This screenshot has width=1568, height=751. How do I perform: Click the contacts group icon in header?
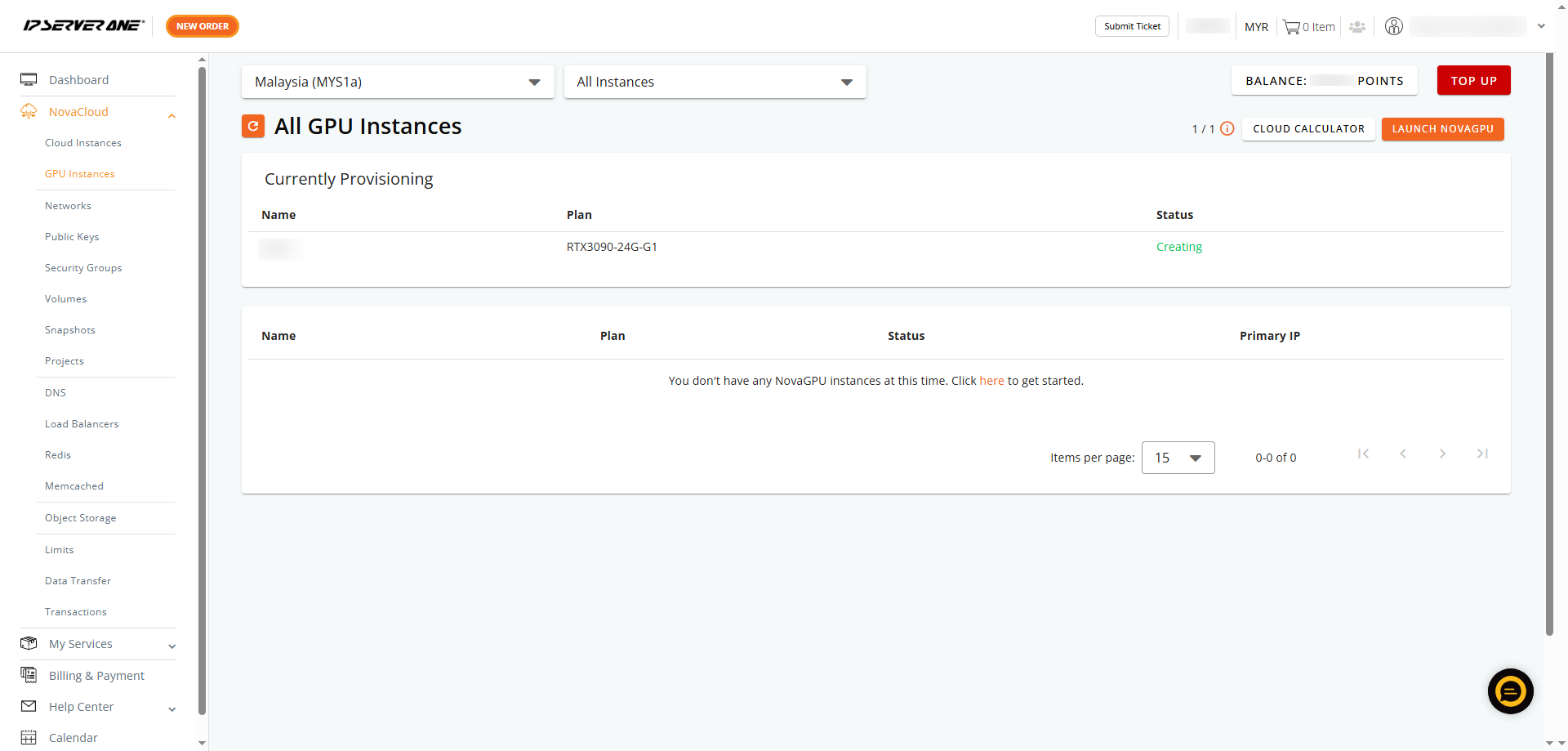[x=1357, y=27]
